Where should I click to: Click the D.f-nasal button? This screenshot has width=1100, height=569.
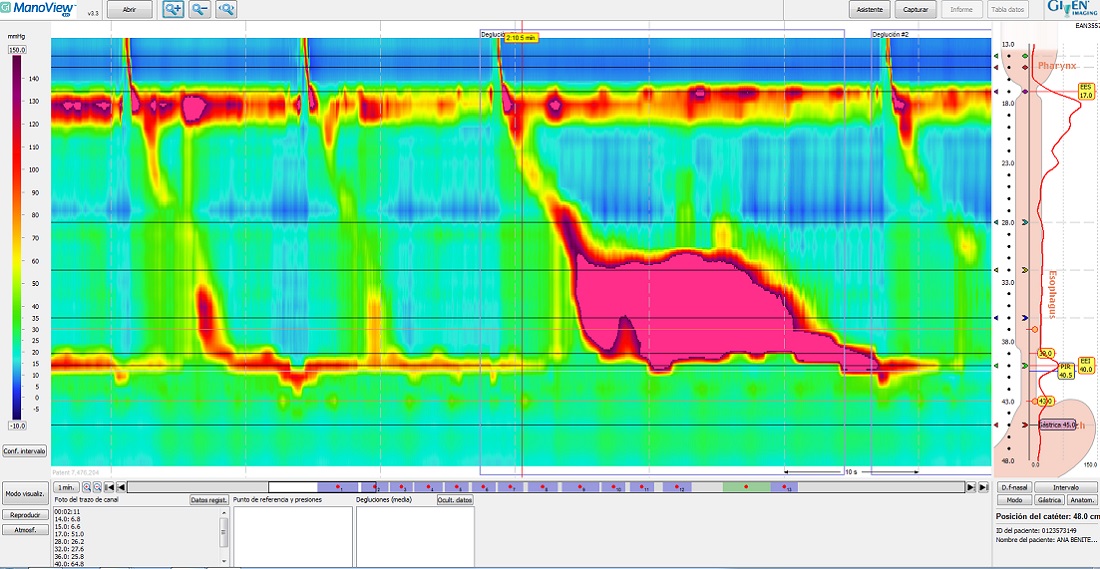(x=1013, y=487)
